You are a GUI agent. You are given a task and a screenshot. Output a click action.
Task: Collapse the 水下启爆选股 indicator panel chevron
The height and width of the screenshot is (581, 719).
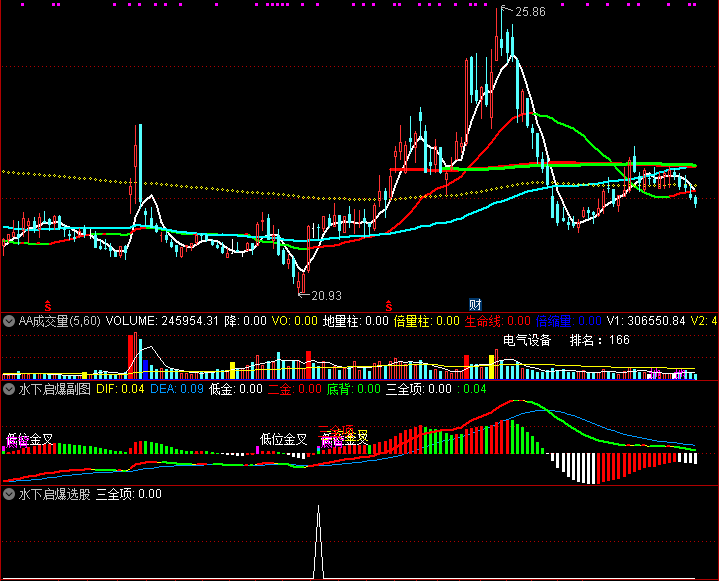pos(9,494)
